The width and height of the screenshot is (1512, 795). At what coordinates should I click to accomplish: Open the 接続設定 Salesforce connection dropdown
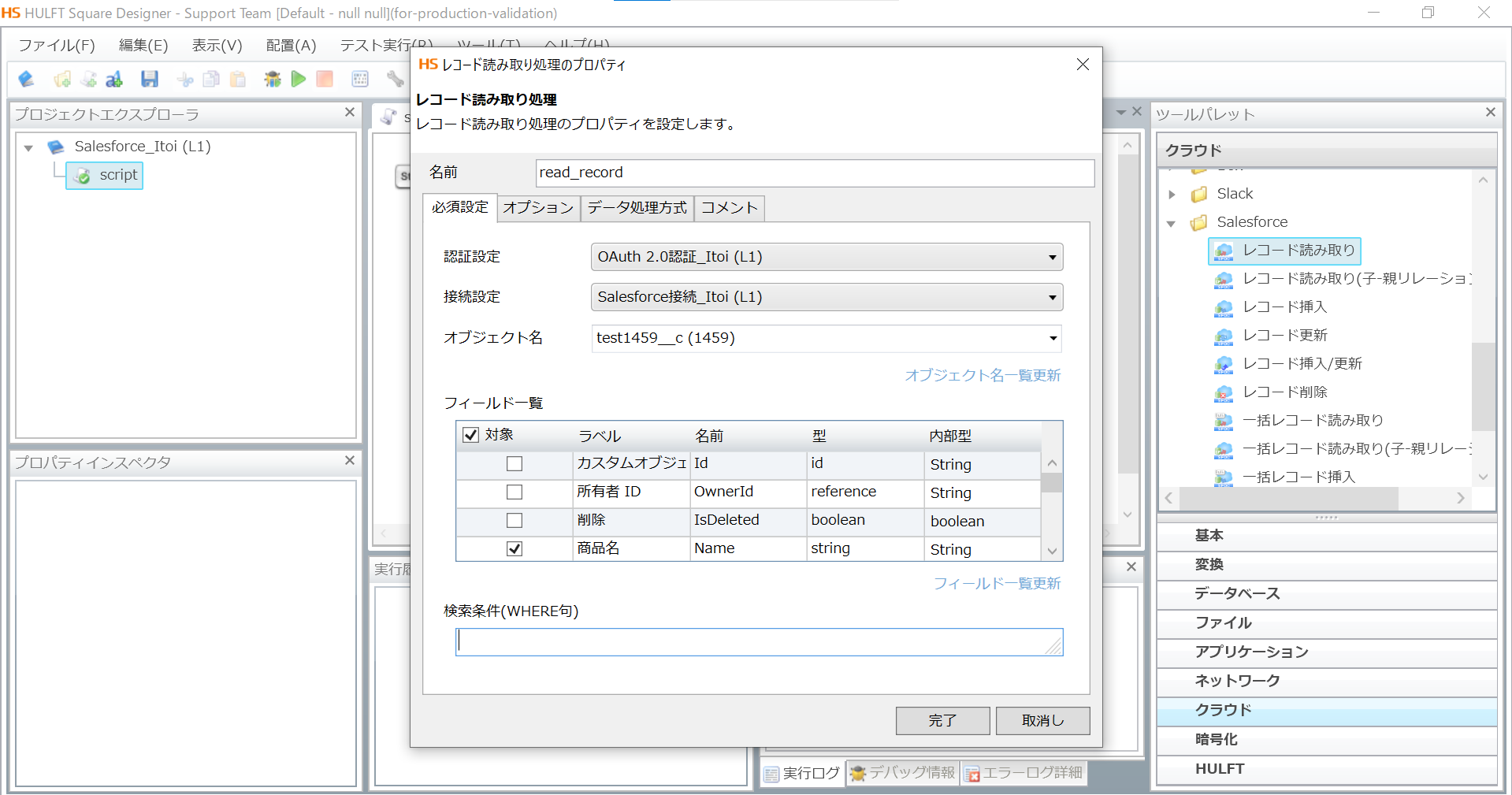[x=827, y=297]
